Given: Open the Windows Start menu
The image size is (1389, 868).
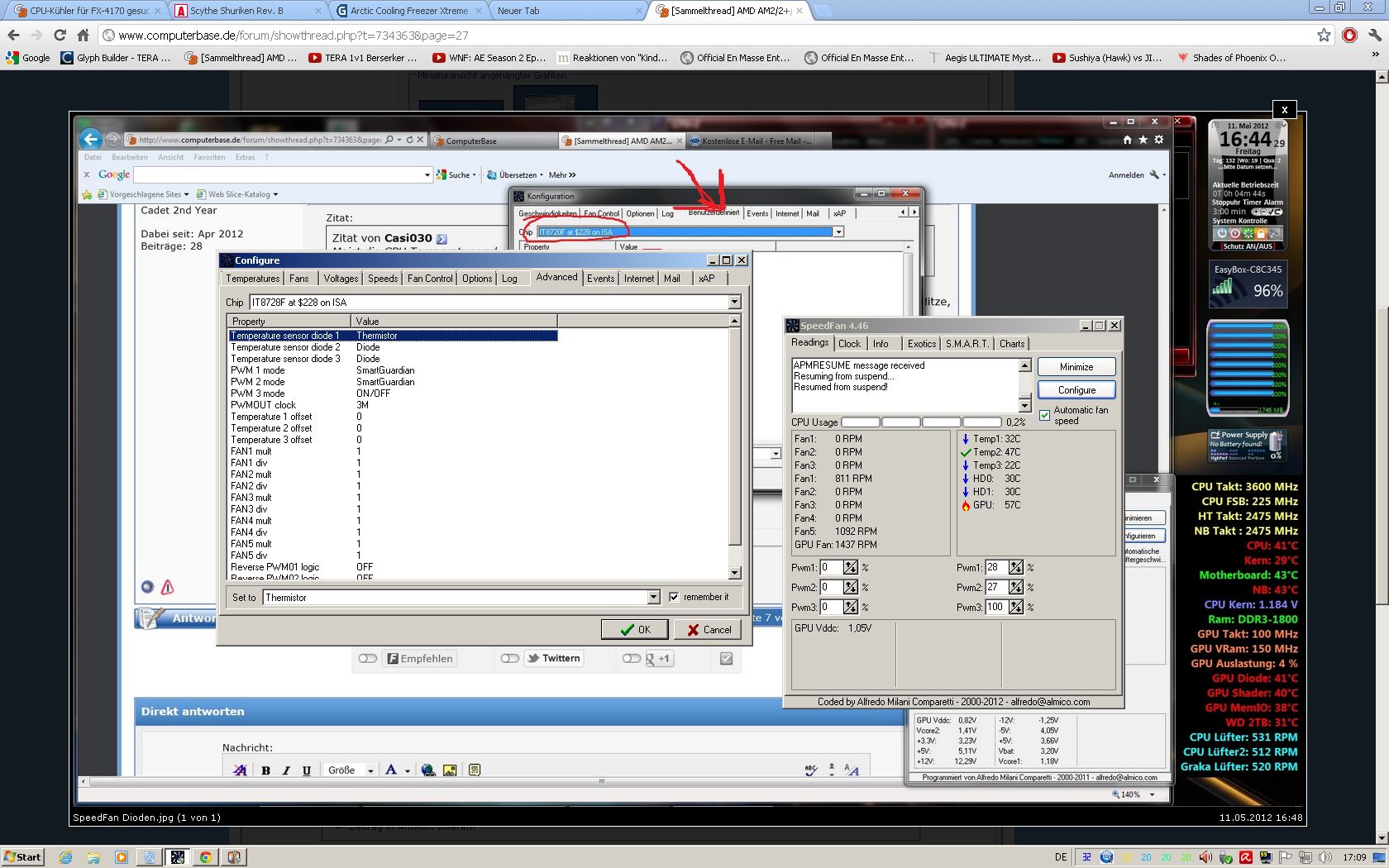Looking at the screenshot, I should tap(22, 857).
